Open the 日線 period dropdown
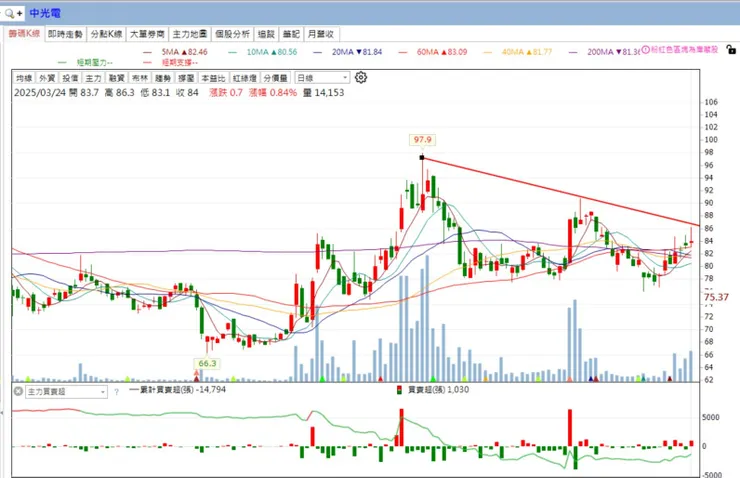740x478 pixels. 322,78
